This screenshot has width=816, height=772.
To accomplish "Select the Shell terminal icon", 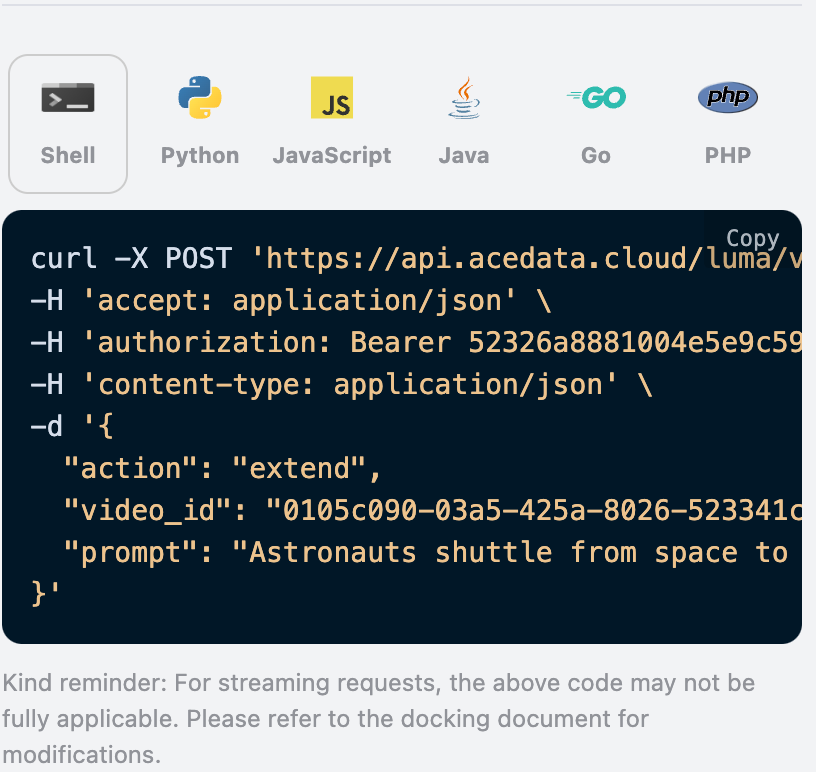I will (68, 97).
